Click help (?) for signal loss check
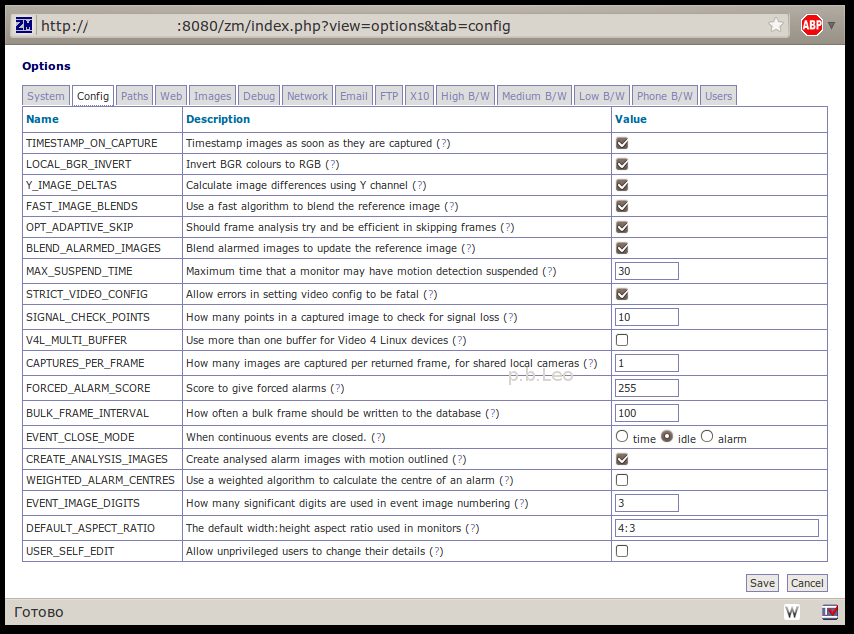The width and height of the screenshot is (854, 634). (x=510, y=317)
